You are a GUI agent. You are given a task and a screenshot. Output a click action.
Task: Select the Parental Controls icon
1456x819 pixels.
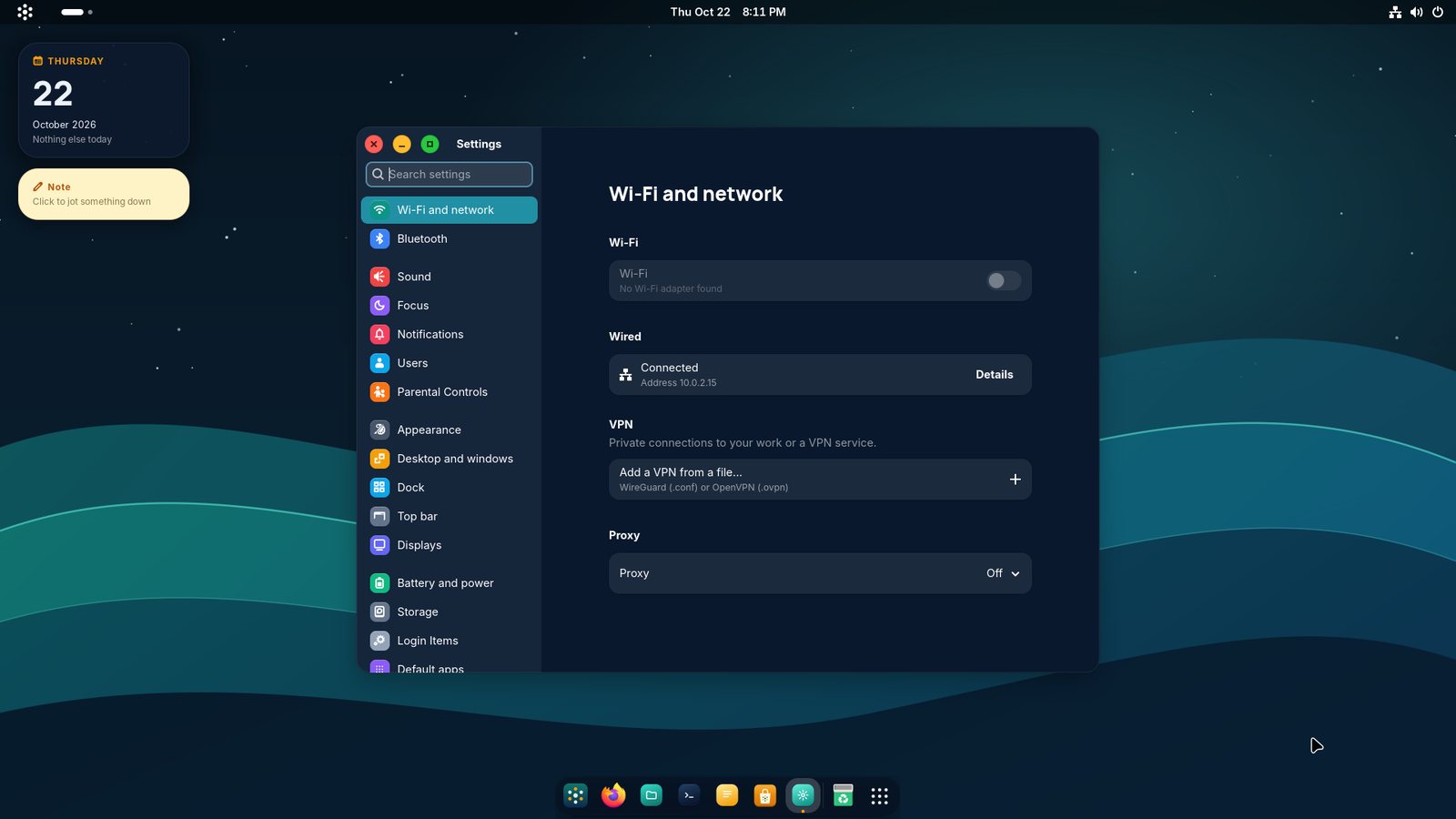point(379,392)
